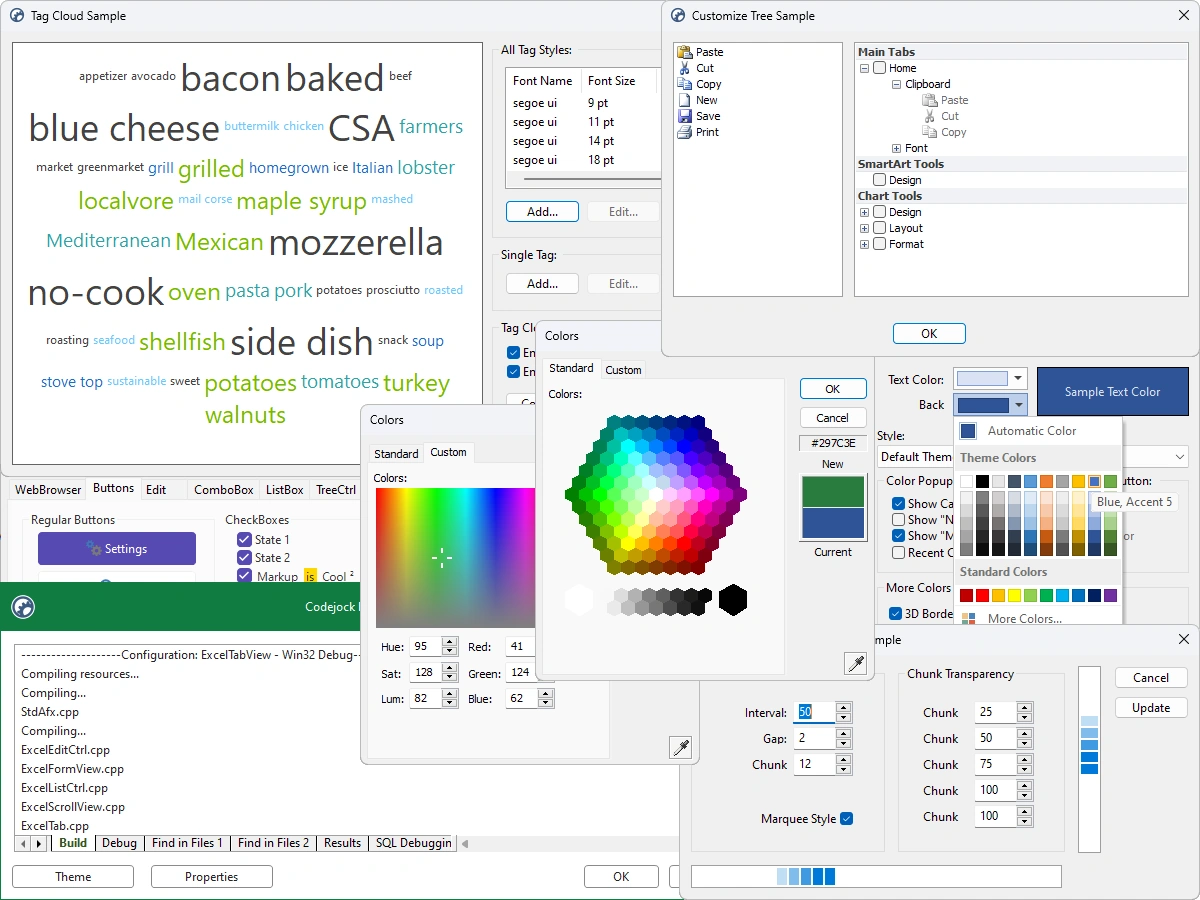Screen dimensions: 1200x900
Task: Check the Format checkbox under Chart Tools
Action: point(879,244)
